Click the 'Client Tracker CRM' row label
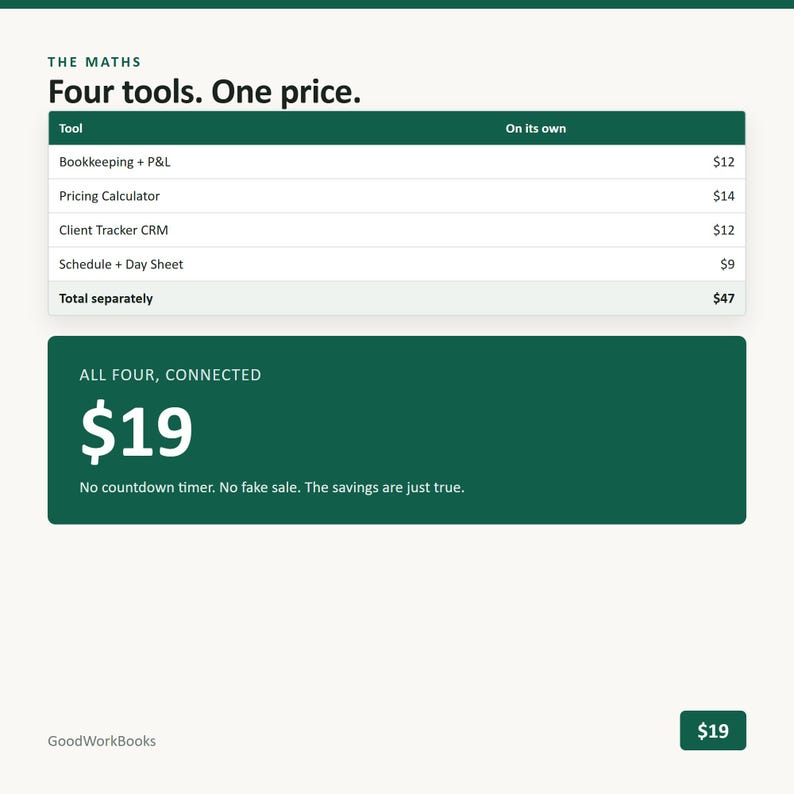This screenshot has height=794, width=794. 113,230
